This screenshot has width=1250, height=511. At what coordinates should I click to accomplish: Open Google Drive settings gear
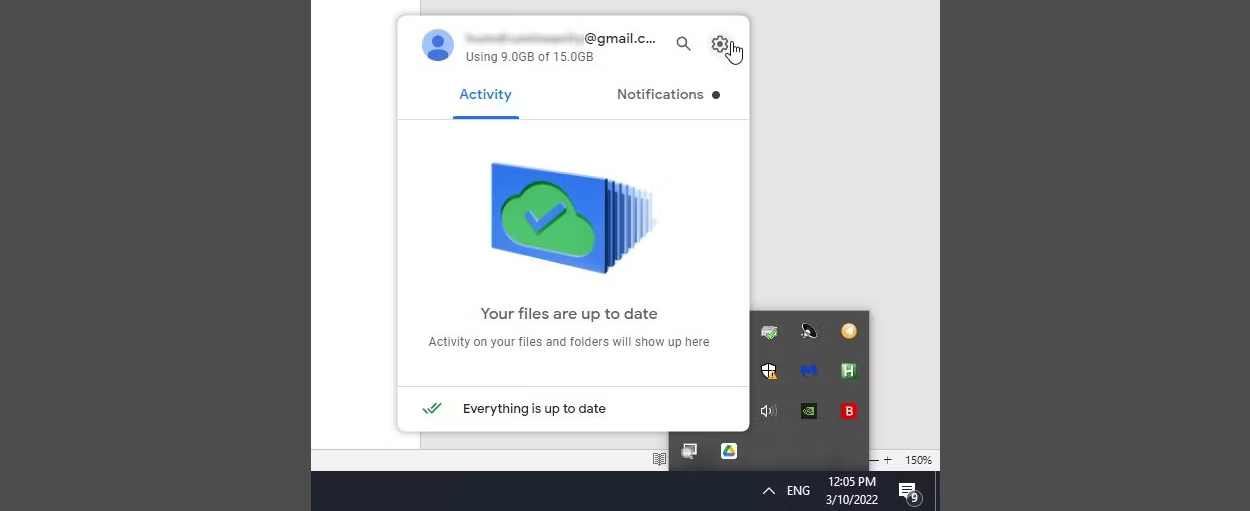(719, 44)
